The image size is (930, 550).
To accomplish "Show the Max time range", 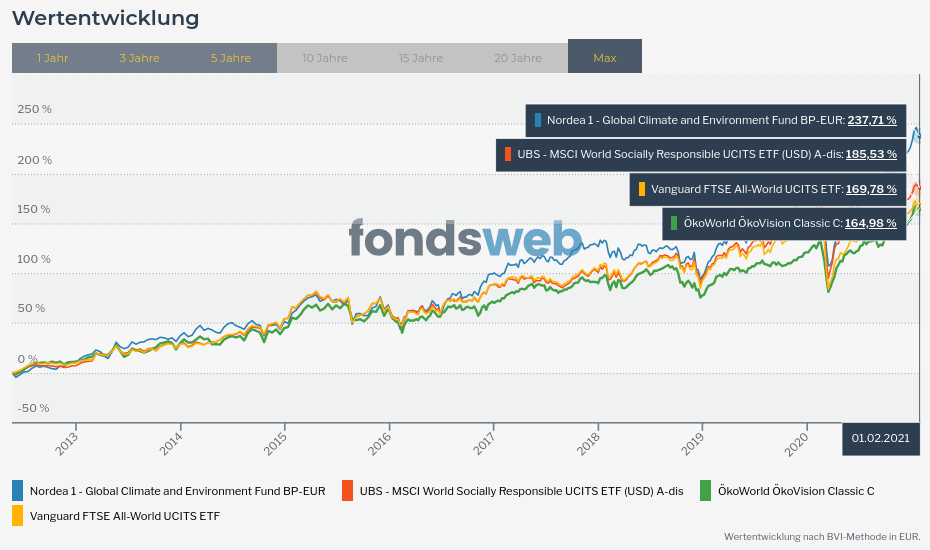I will click(x=605, y=58).
